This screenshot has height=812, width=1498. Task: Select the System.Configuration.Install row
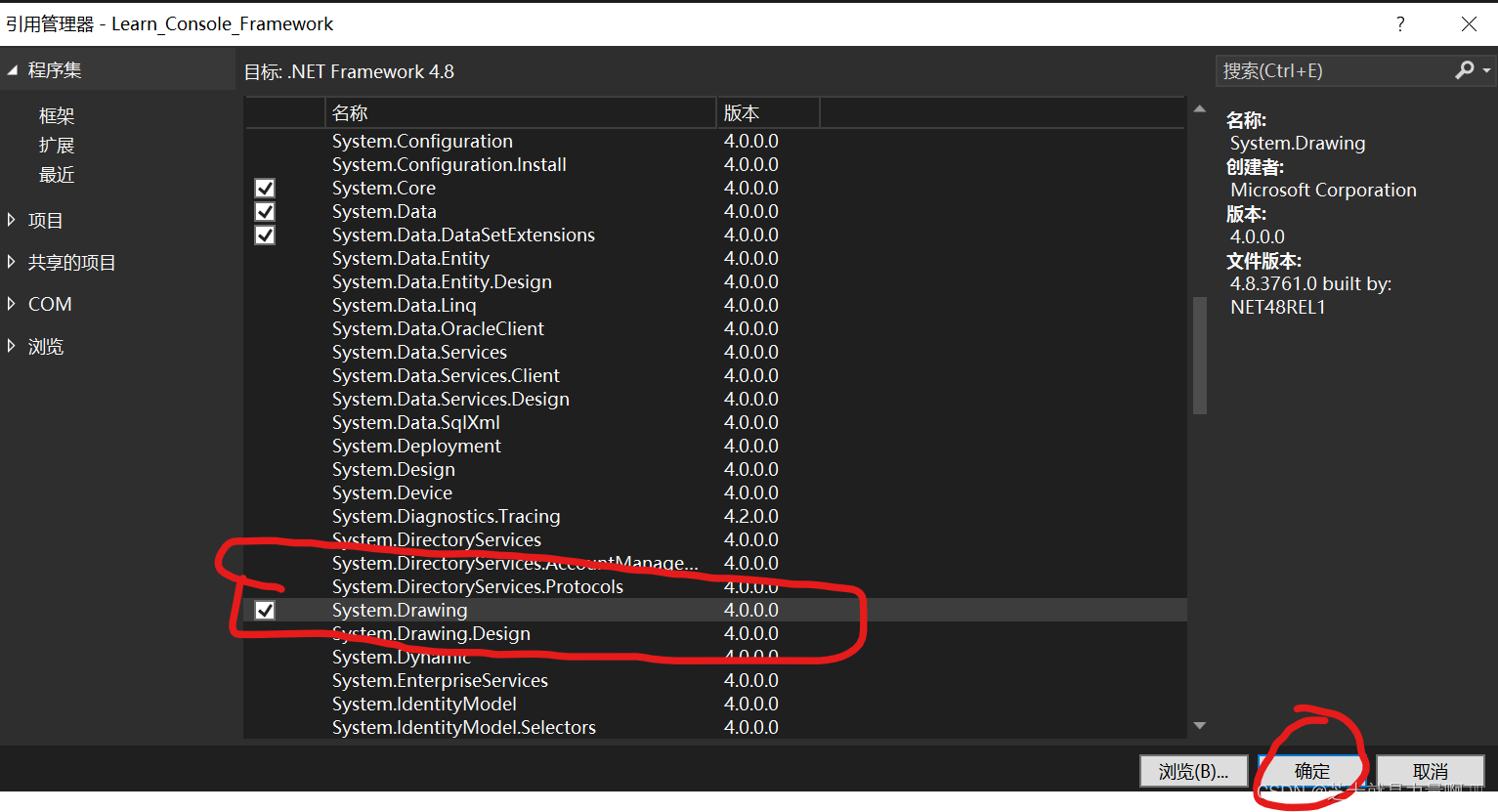715,165
